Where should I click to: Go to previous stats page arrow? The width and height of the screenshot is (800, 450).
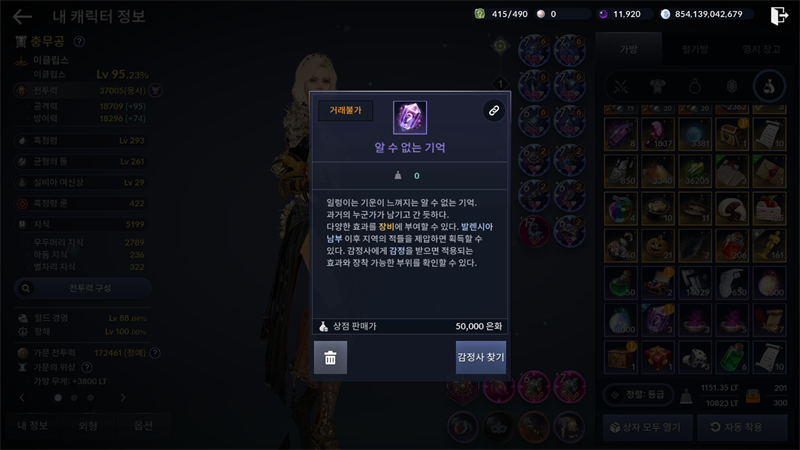coord(22,397)
